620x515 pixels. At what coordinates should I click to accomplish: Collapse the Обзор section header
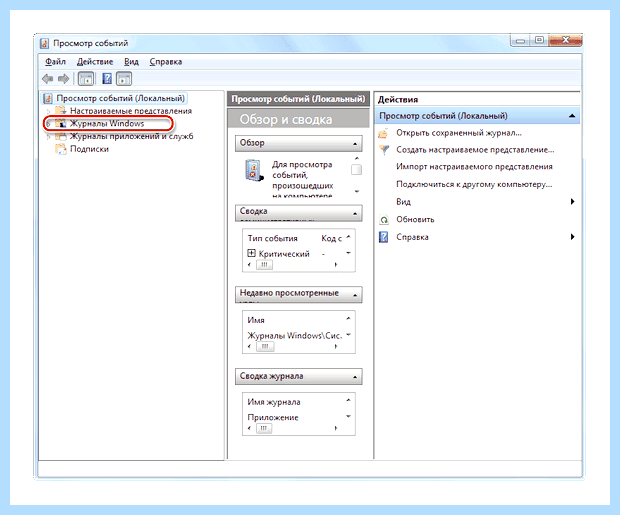click(355, 144)
